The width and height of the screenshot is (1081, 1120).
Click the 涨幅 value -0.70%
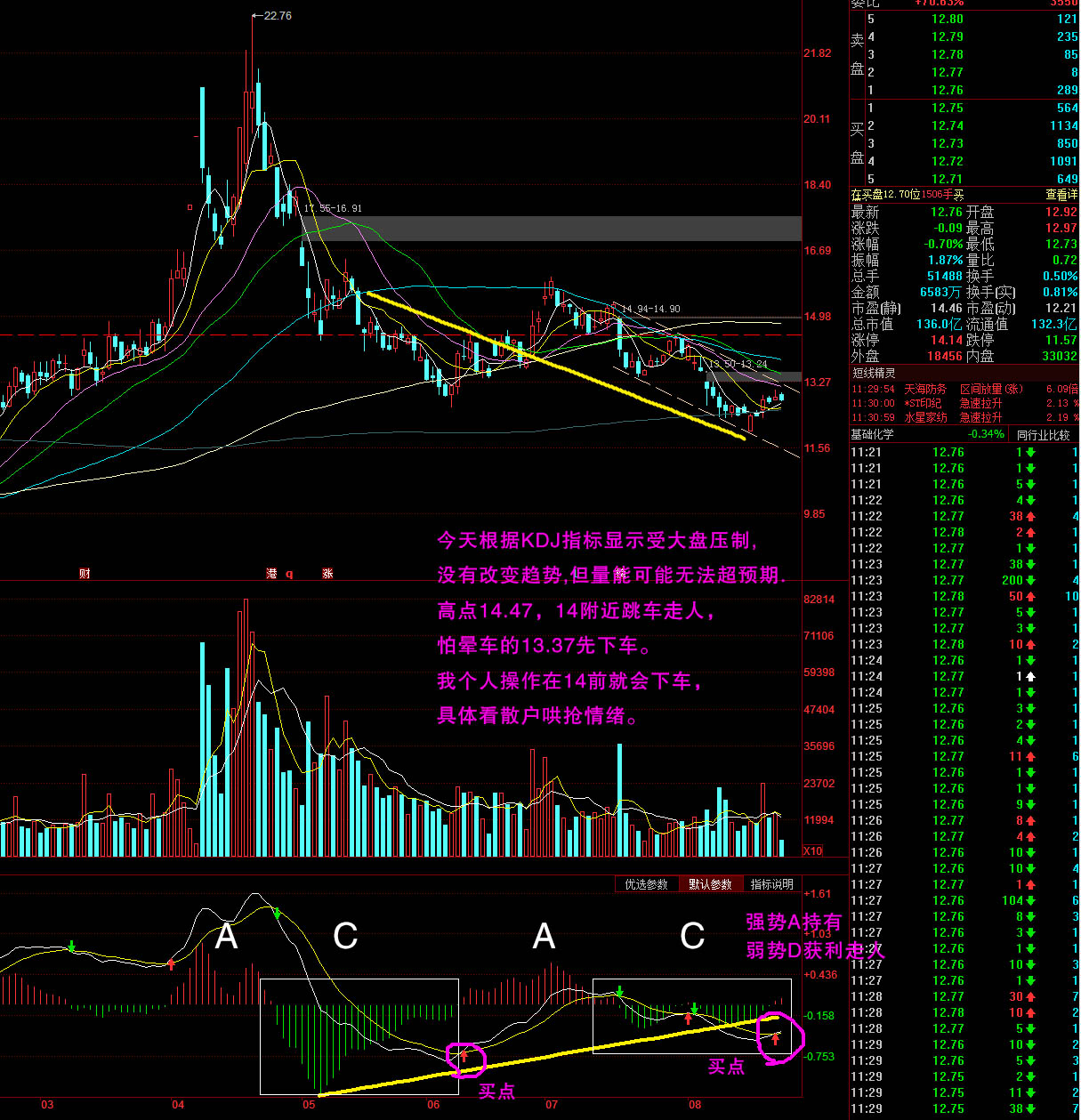coord(942,244)
